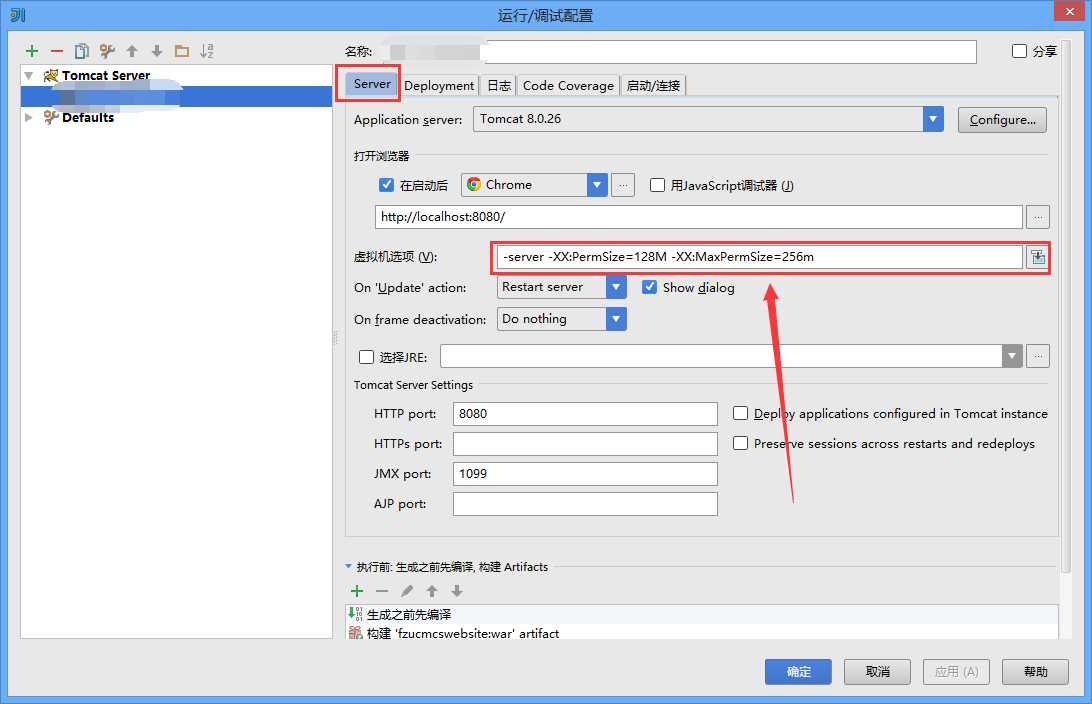Select the 构建 fzucmcswebsite:war artifact row
Viewport: 1092px width, 704px height.
[702, 633]
